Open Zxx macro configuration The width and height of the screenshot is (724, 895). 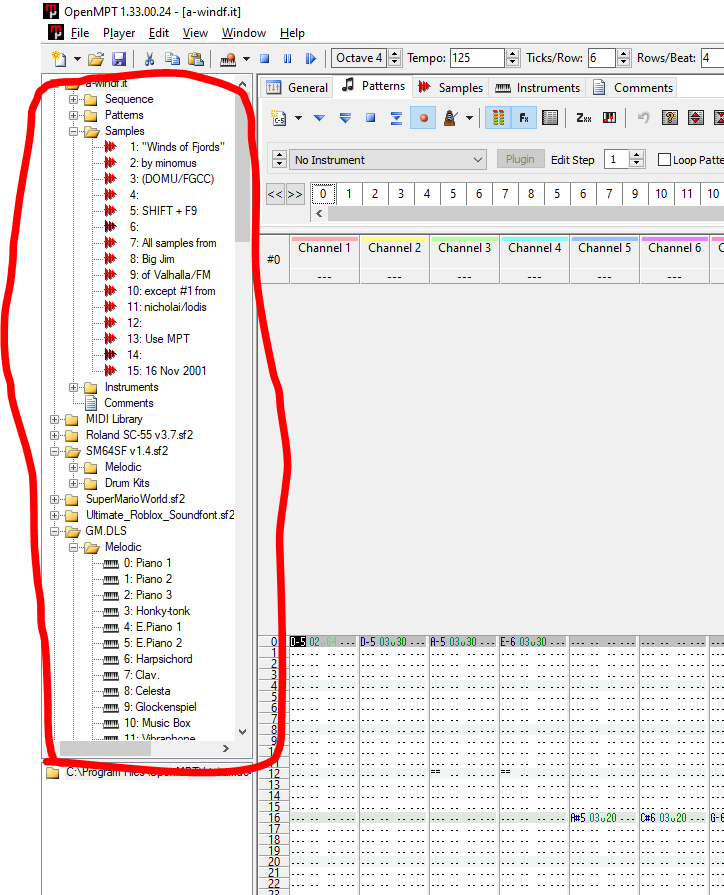[584, 118]
